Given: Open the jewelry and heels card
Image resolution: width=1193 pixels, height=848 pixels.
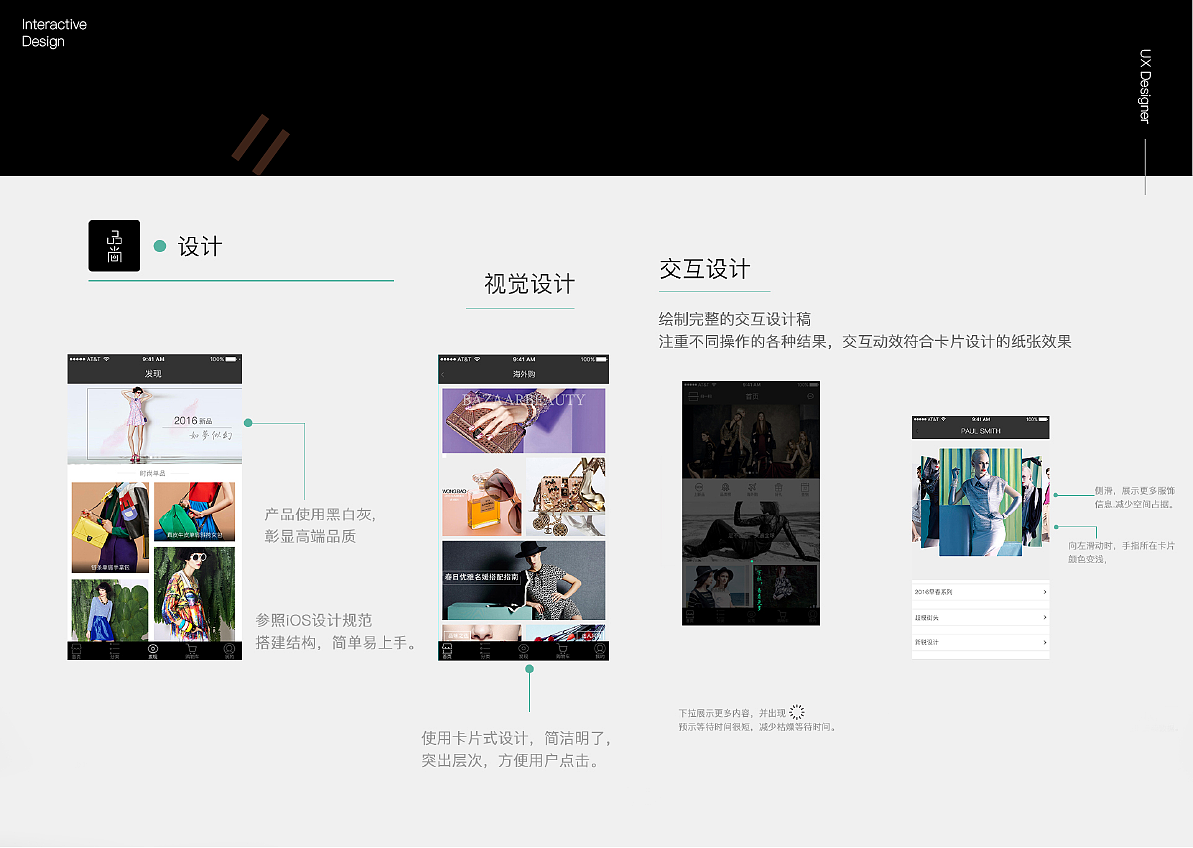Looking at the screenshot, I should click(565, 497).
